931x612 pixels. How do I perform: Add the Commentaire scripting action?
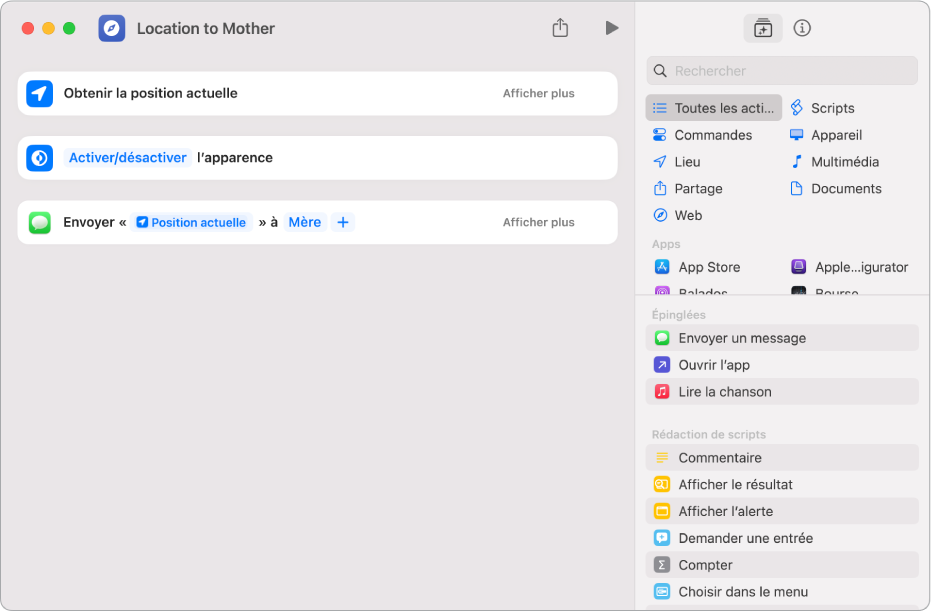(782, 458)
